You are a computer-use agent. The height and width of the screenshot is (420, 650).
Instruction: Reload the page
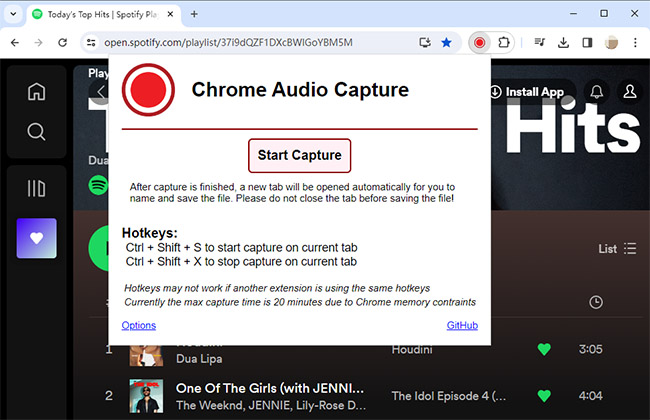(63, 42)
